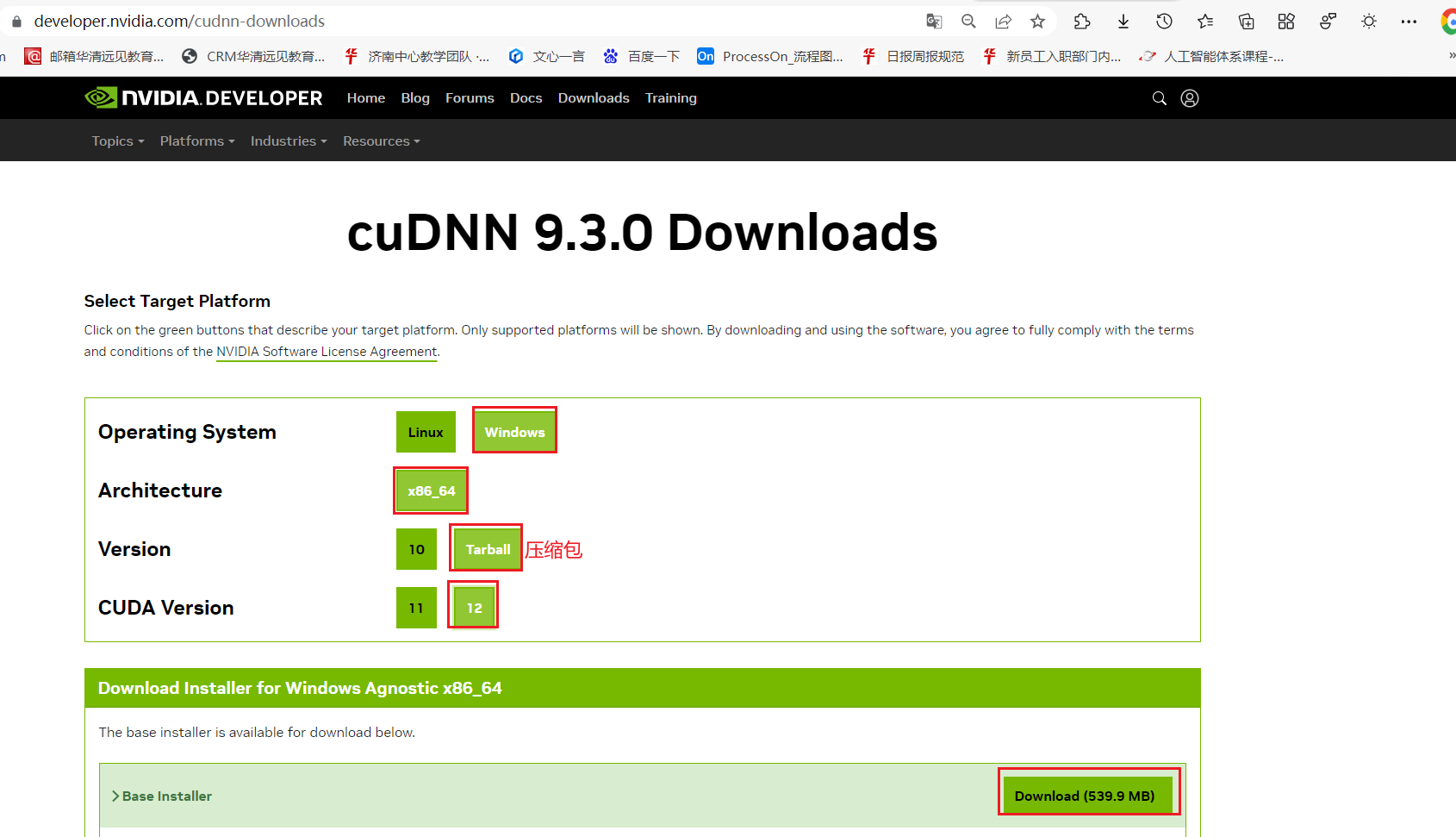
Task: Open the Docs nav item
Action: coord(526,98)
